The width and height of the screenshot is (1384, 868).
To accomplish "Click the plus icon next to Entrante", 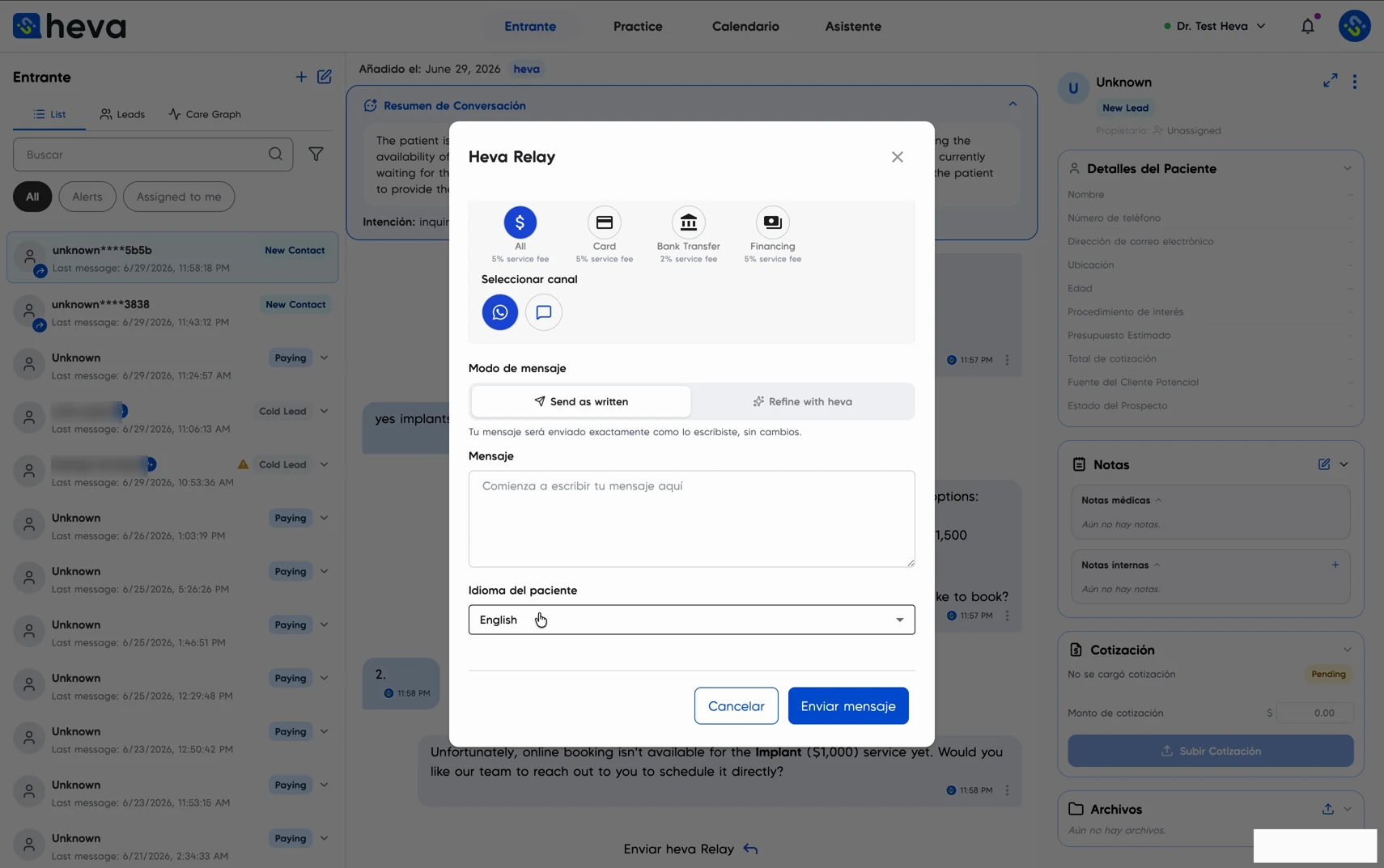I will (x=301, y=77).
